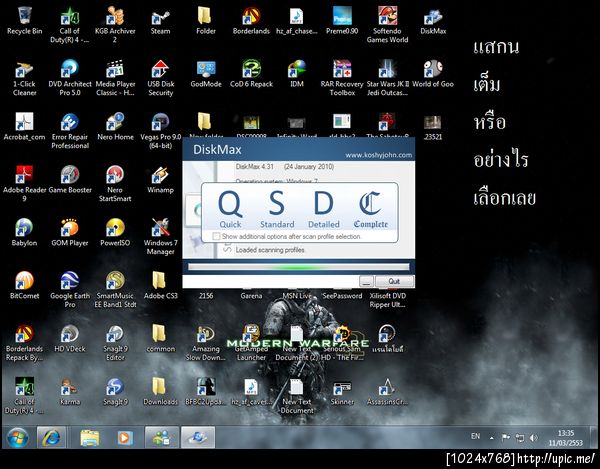Image resolution: width=600 pixels, height=469 pixels.
Task: Select the Detailed scan profile in DiskMax
Action: [324, 209]
